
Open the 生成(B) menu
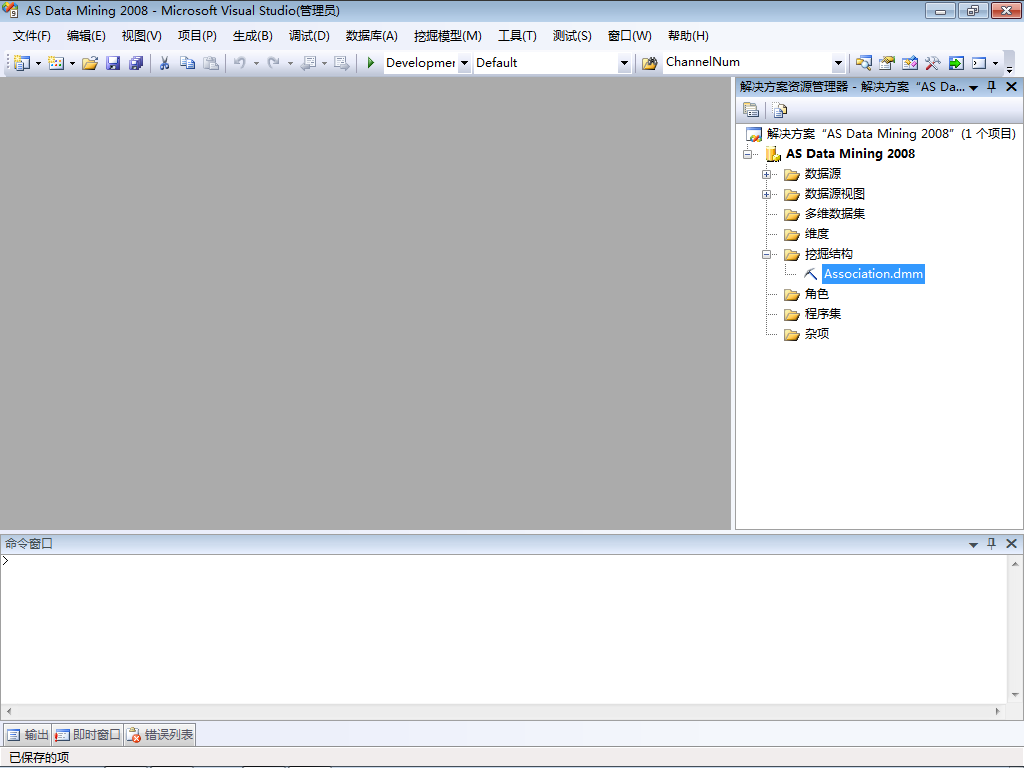coord(253,36)
